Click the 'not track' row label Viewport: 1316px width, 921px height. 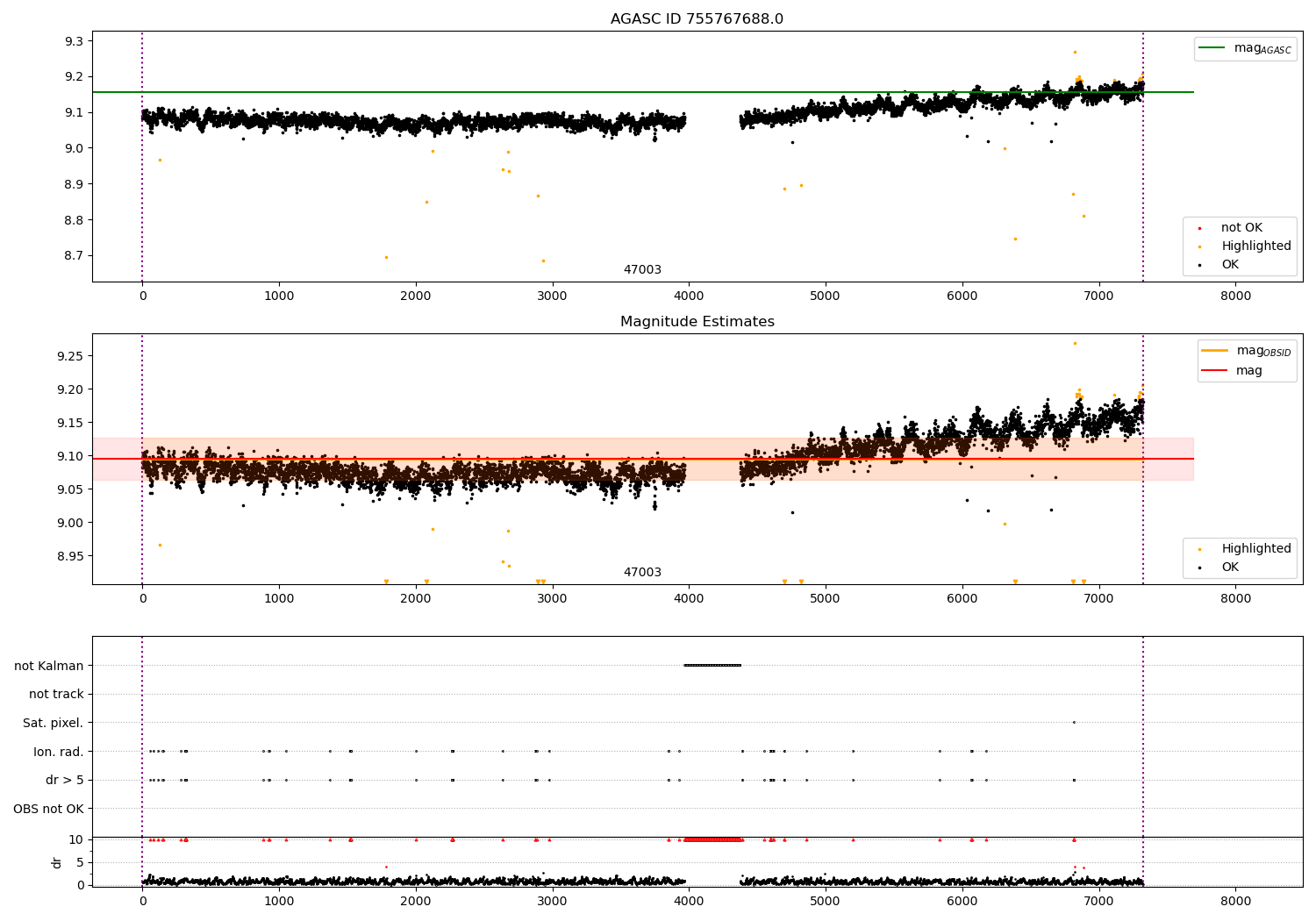tap(56, 694)
